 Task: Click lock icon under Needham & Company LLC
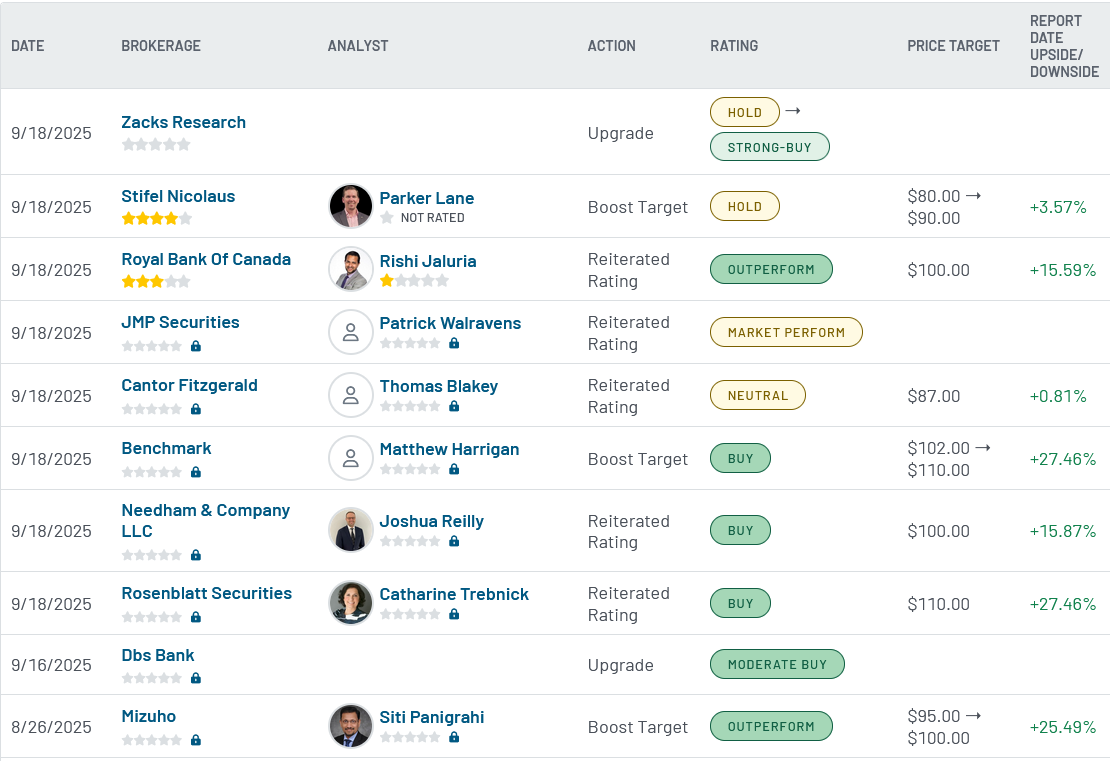[196, 555]
